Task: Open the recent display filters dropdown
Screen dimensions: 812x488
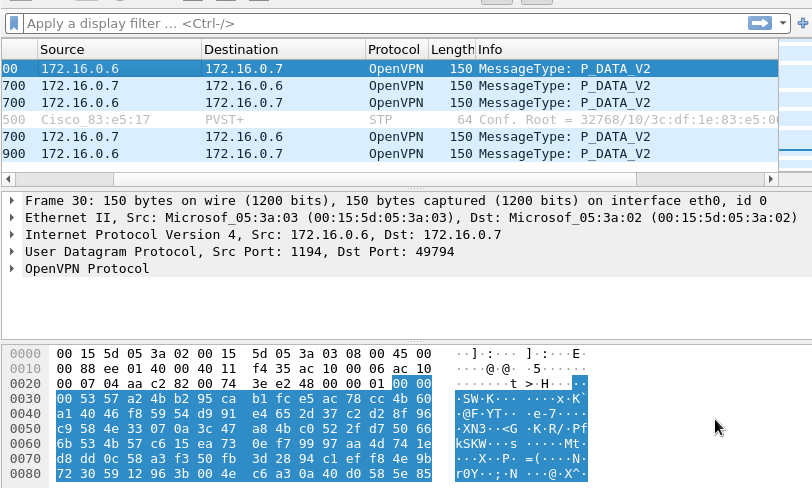Action: 782,23
